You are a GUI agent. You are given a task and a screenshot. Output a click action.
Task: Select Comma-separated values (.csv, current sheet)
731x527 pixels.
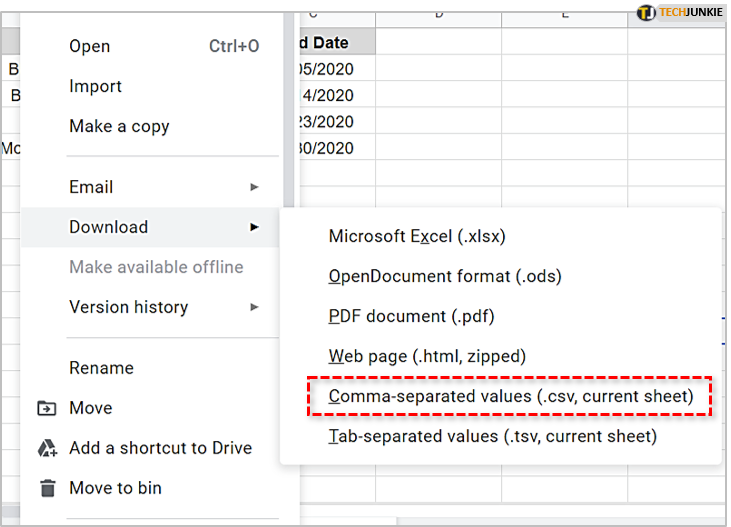click(510, 396)
